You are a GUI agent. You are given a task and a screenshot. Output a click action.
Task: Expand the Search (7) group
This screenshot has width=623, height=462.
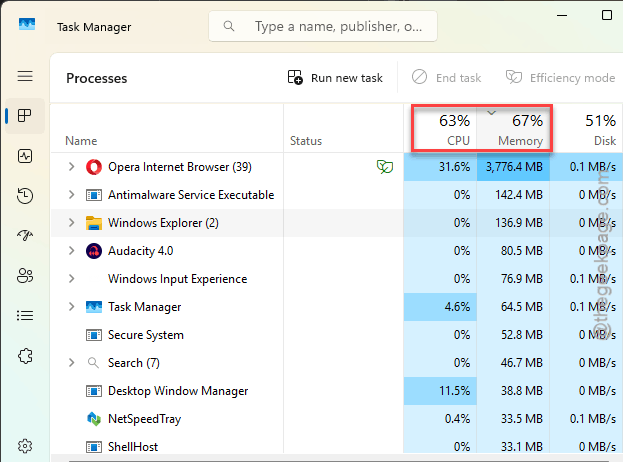(x=72, y=363)
